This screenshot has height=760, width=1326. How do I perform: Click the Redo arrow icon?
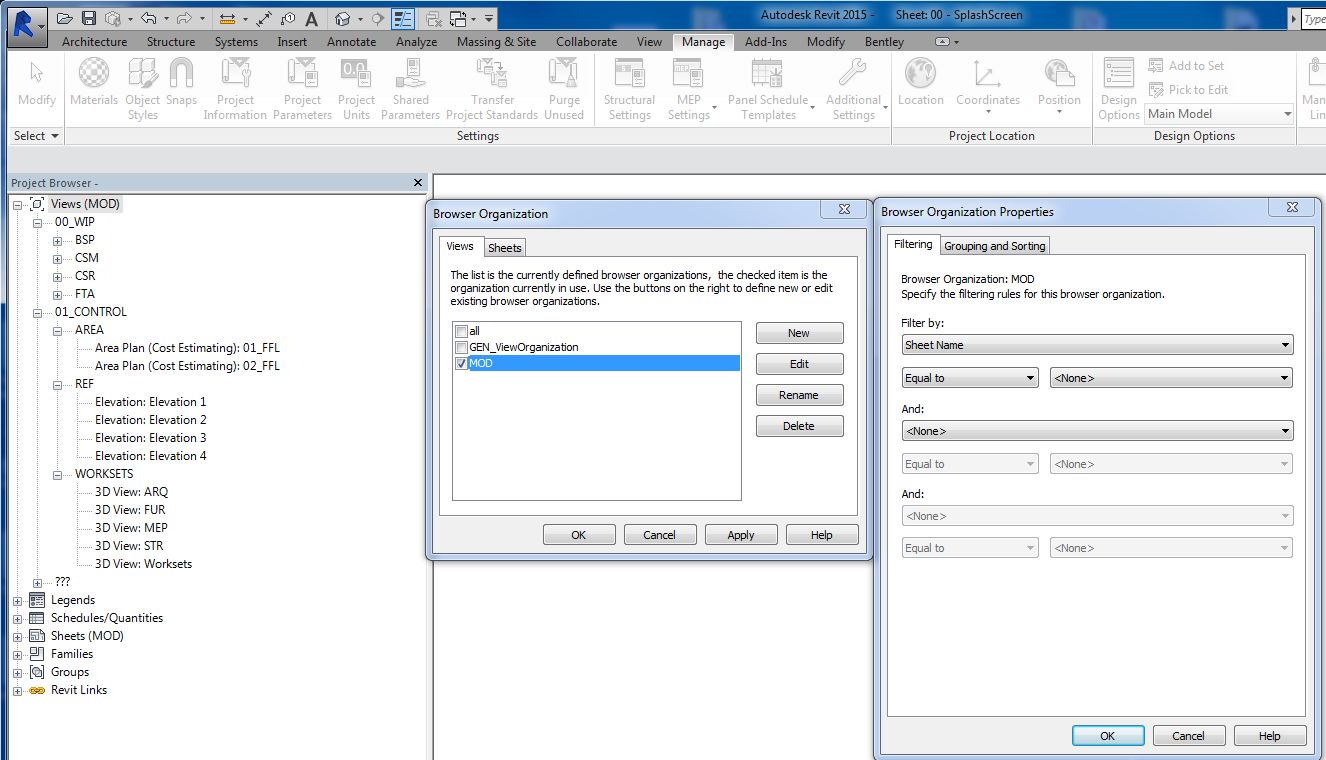point(184,18)
